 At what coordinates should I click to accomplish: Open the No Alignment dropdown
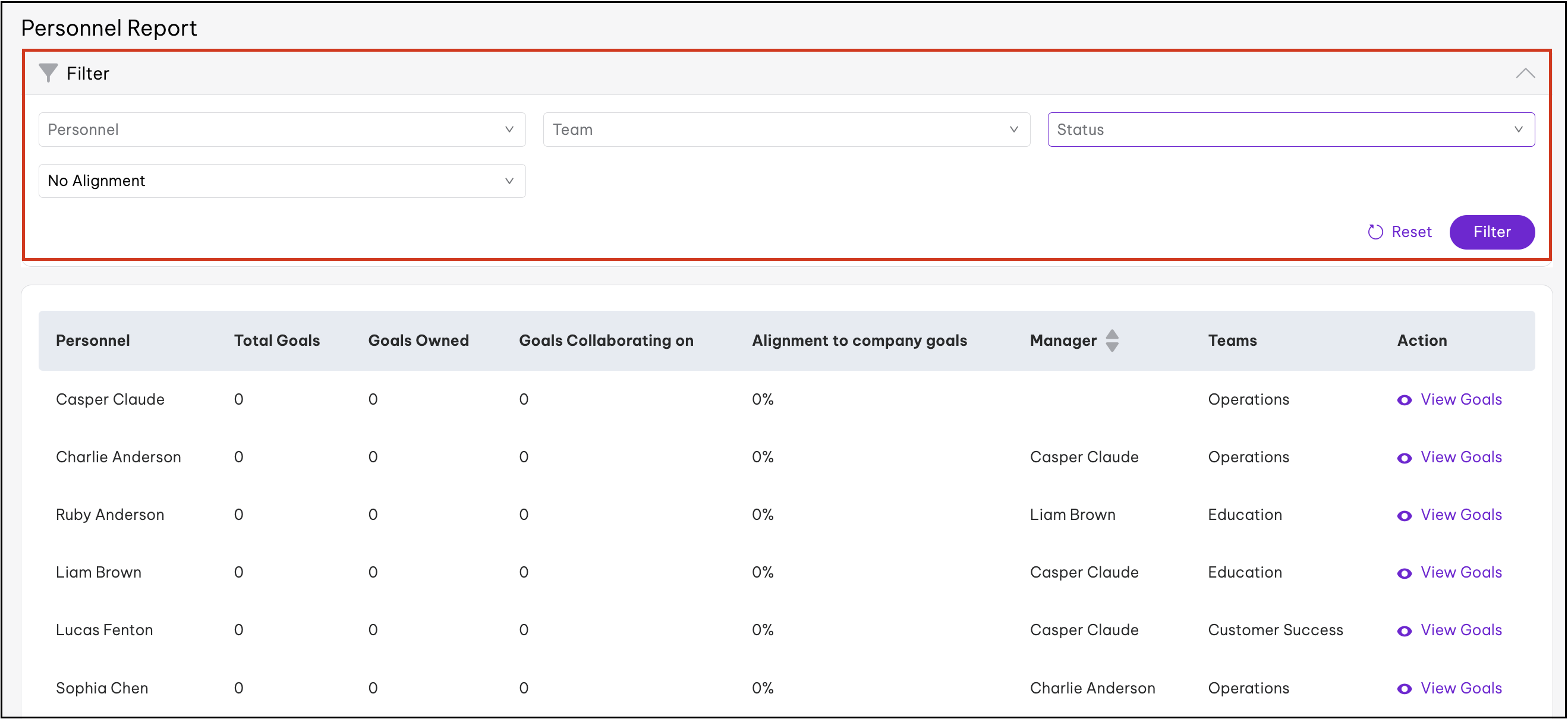[x=282, y=181]
